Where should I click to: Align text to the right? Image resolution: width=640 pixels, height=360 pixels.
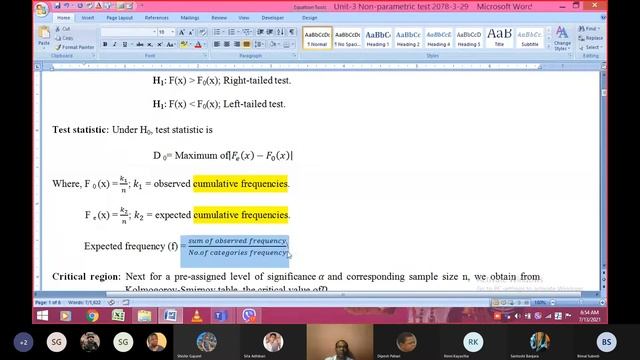tap(237, 44)
